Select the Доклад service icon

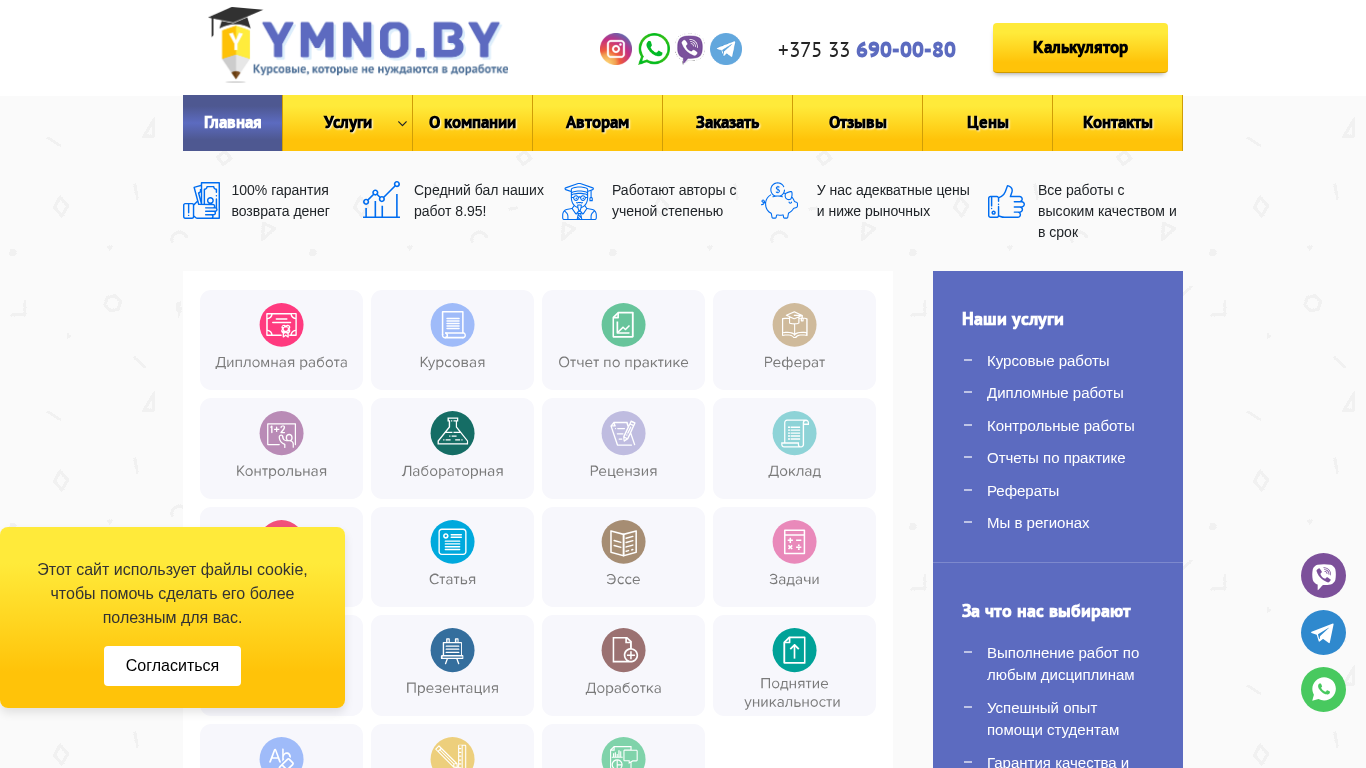[x=795, y=433]
